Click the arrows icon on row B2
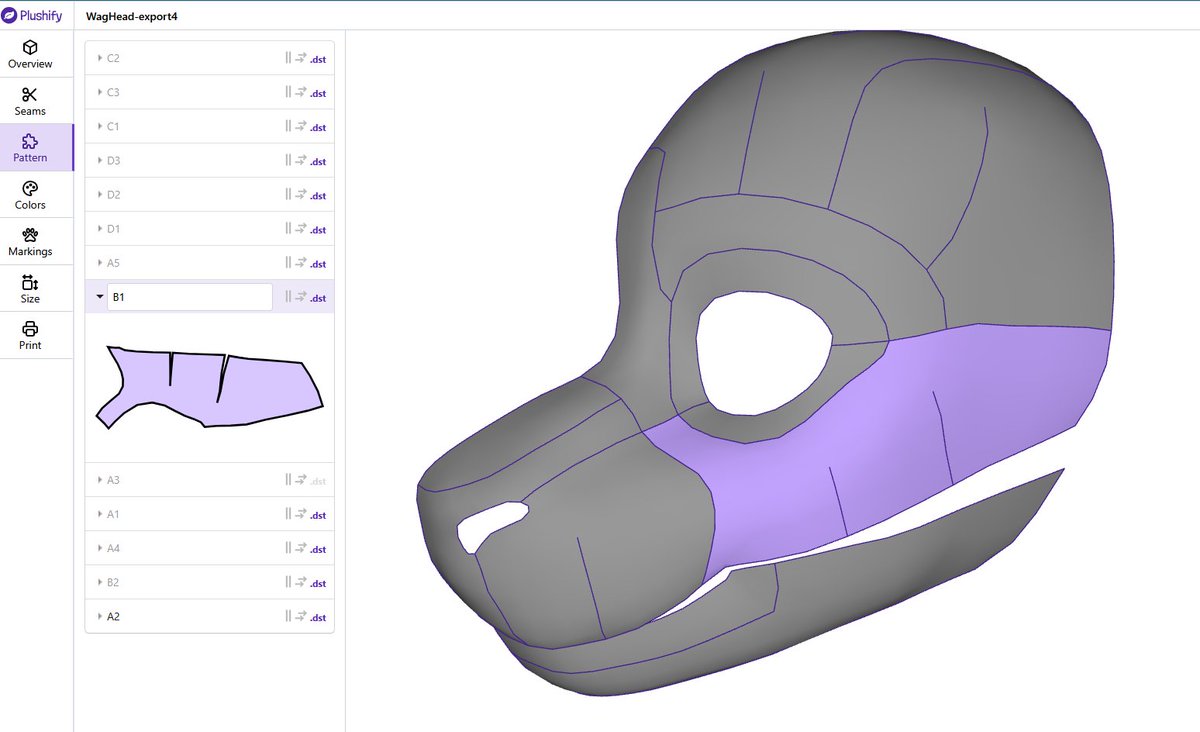The image size is (1200, 732). pos(300,582)
